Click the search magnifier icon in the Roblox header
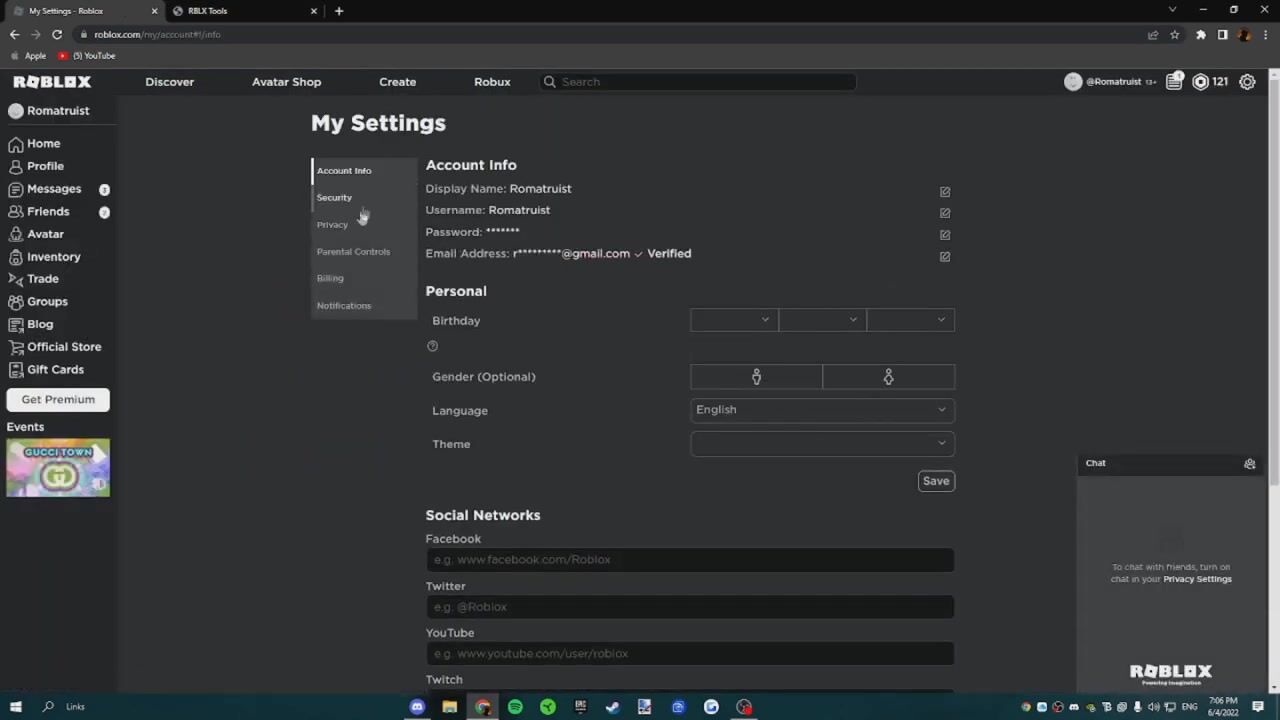Viewport: 1280px width, 720px height. click(x=549, y=82)
